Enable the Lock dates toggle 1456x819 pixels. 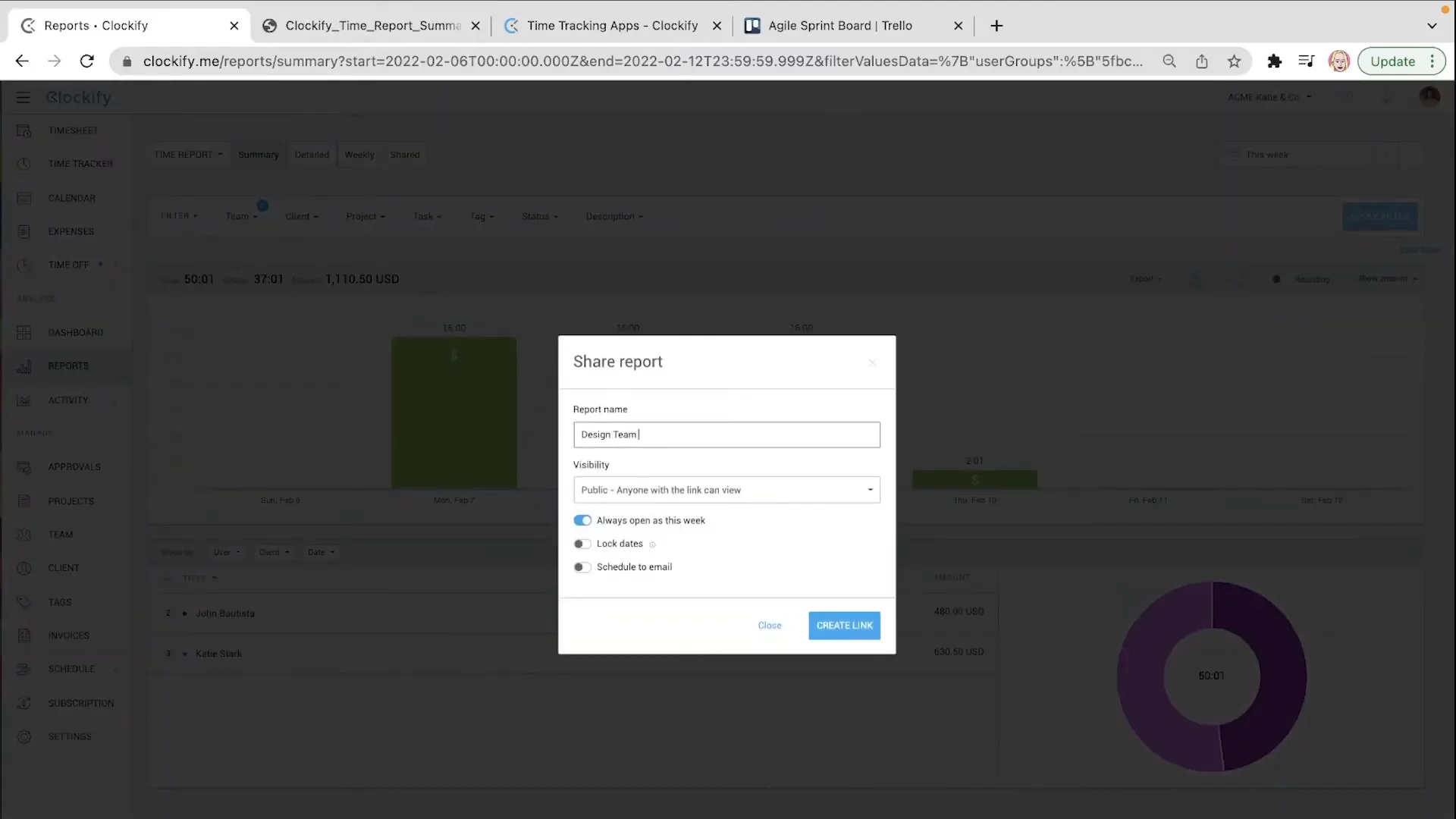click(582, 544)
